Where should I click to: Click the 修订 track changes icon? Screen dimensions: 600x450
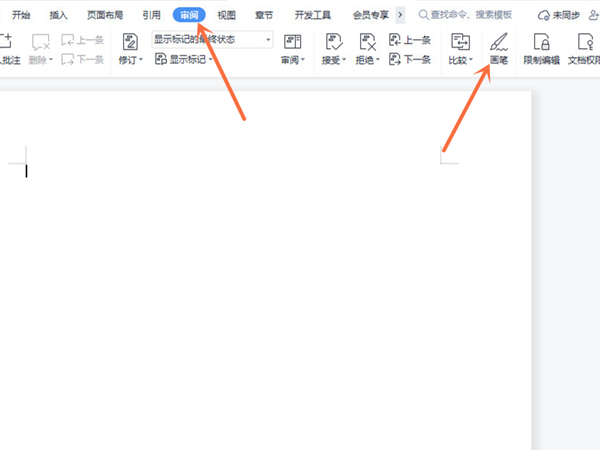(130, 42)
